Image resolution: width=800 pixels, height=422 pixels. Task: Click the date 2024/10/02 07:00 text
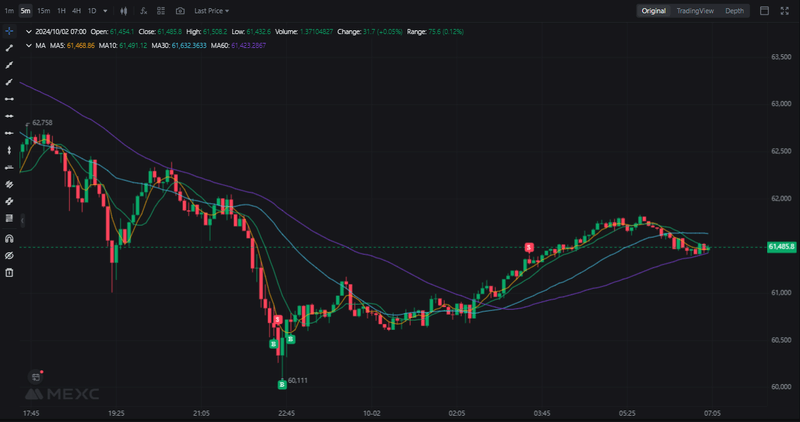(x=61, y=32)
